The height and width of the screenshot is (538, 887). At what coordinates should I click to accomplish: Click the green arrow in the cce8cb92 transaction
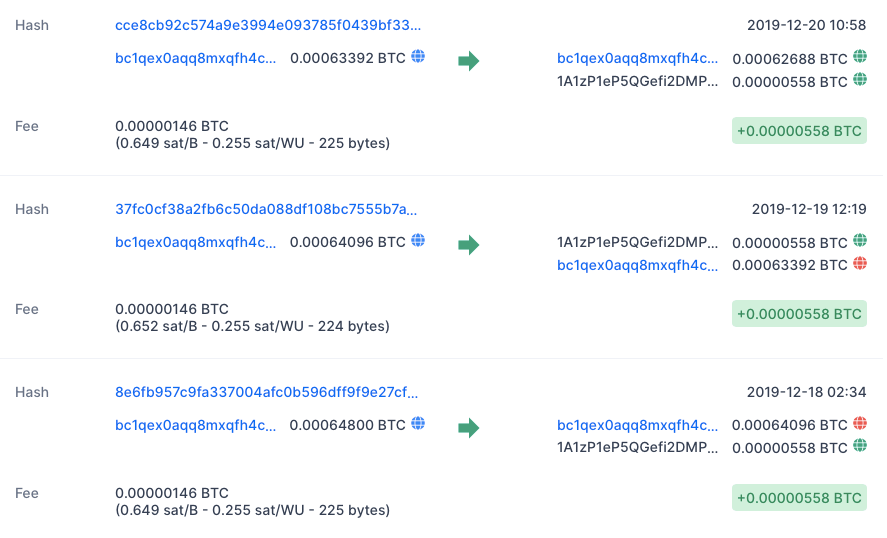tap(468, 61)
